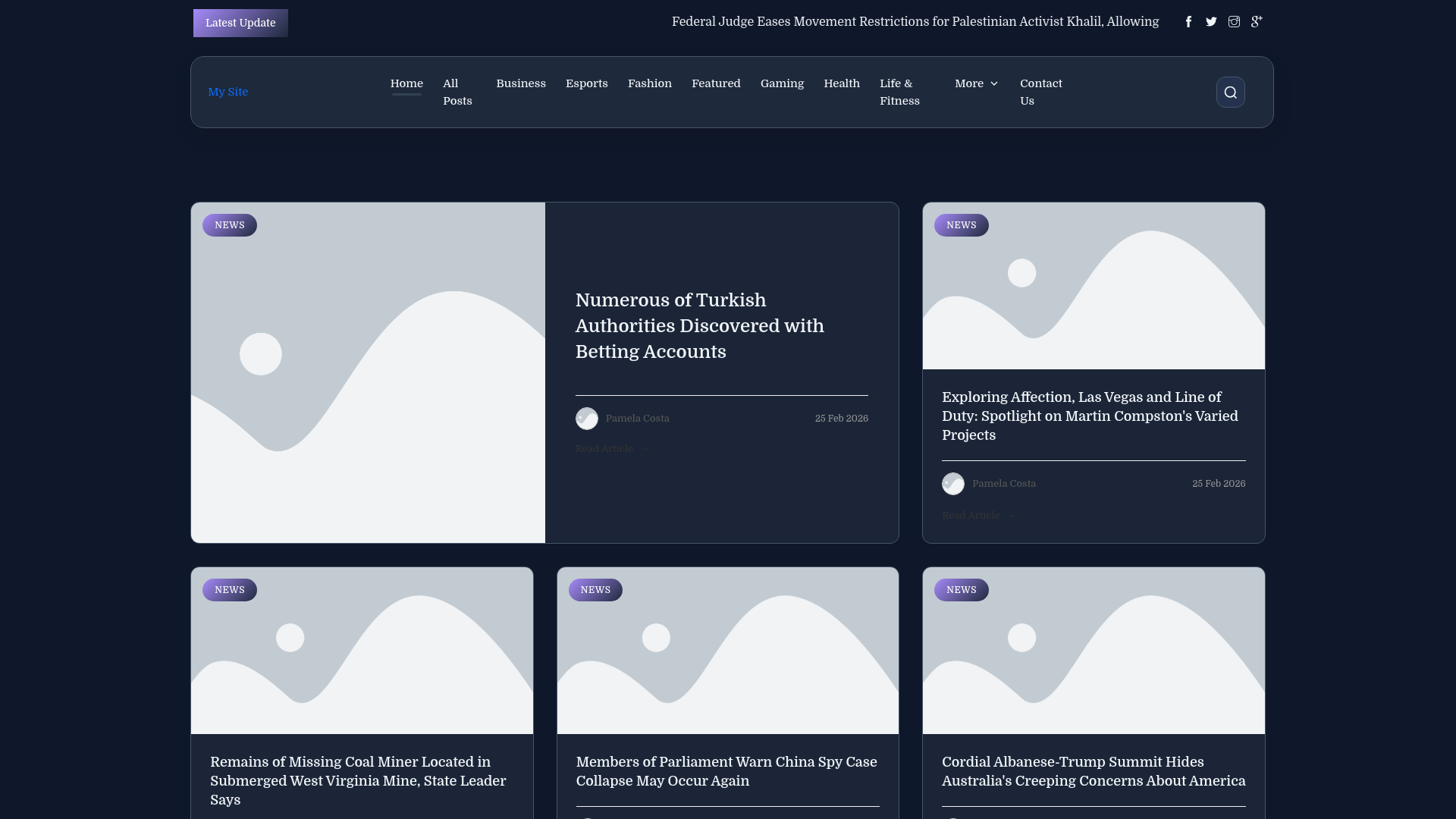Image resolution: width=1456 pixels, height=819 pixels.
Task: Open the Facebook social icon
Action: (x=1188, y=22)
